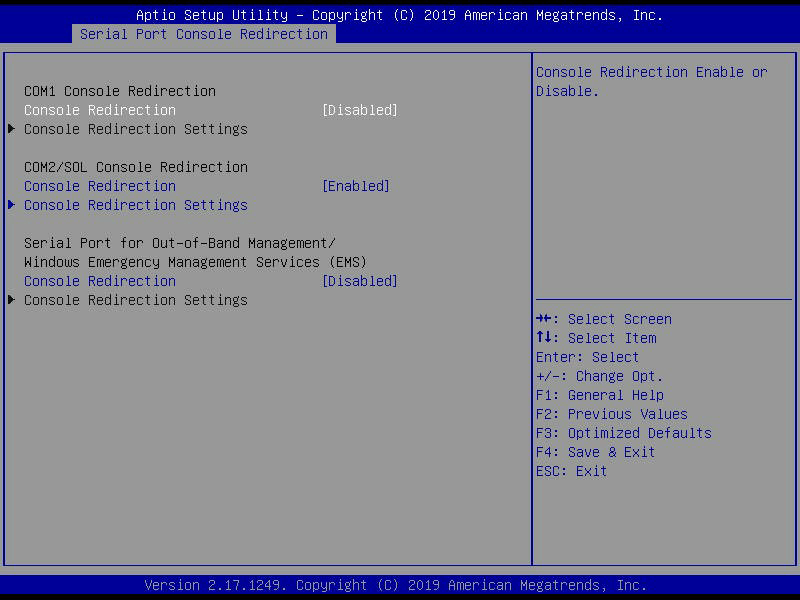Click the Version 2.17.1249 footer text
800x600 pixels.
point(395,585)
